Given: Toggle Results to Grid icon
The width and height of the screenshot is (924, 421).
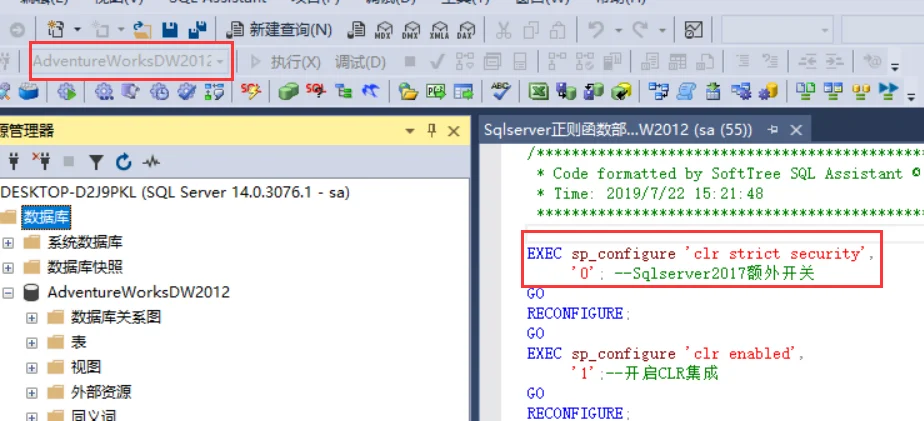Looking at the screenshot, I should [x=677, y=61].
